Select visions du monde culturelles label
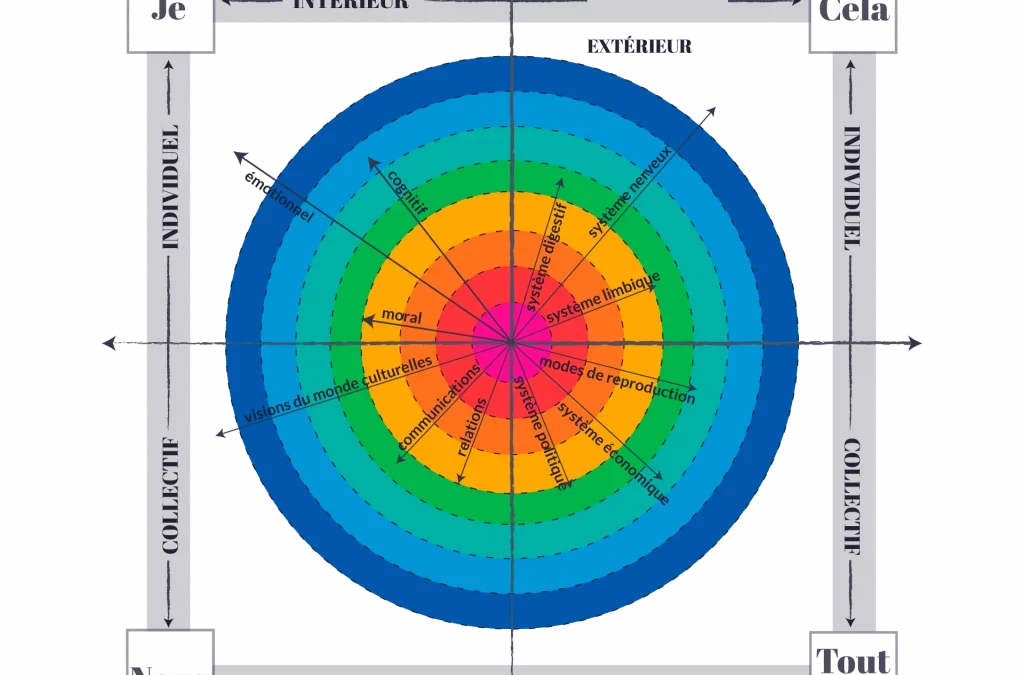 (x=338, y=389)
